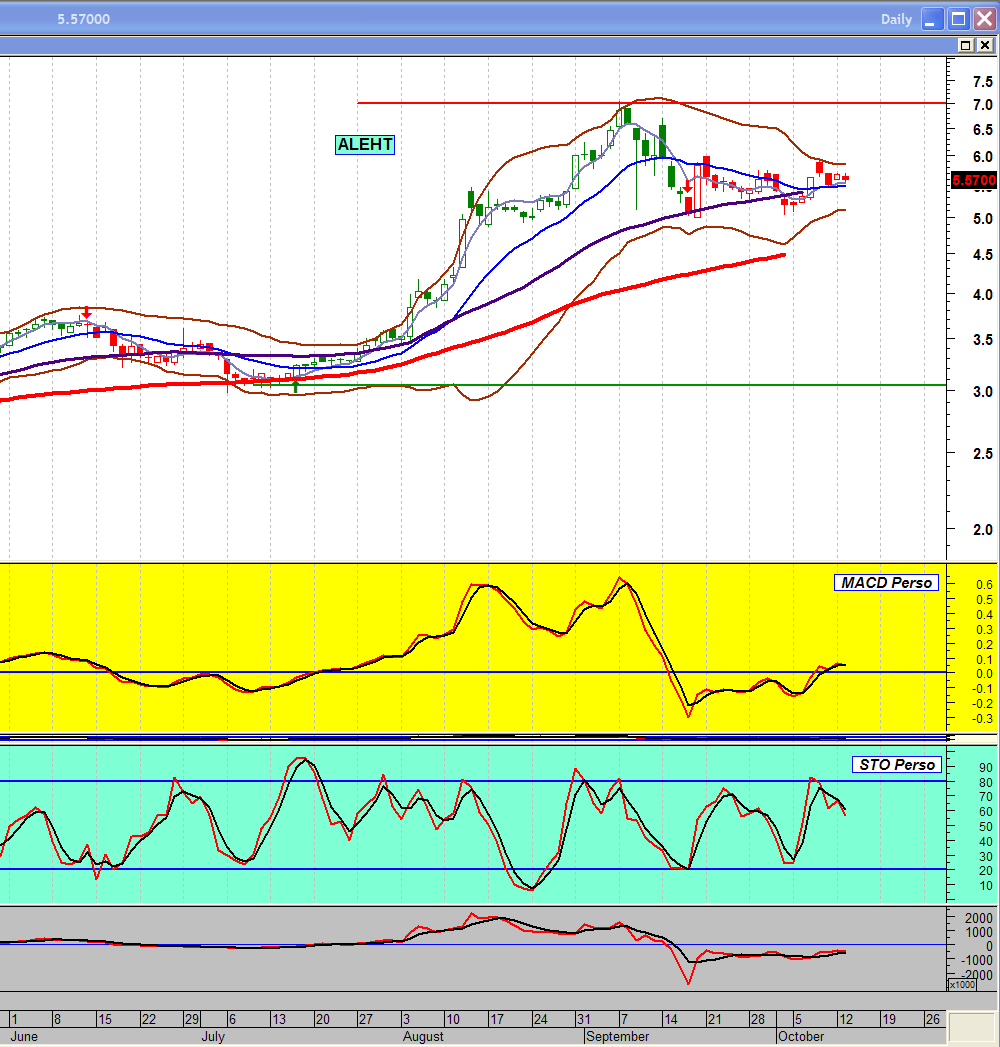Click the box at bottom-right of time axis
Viewport: 1000px width, 1047px height.
pyautogui.click(x=972, y=1028)
